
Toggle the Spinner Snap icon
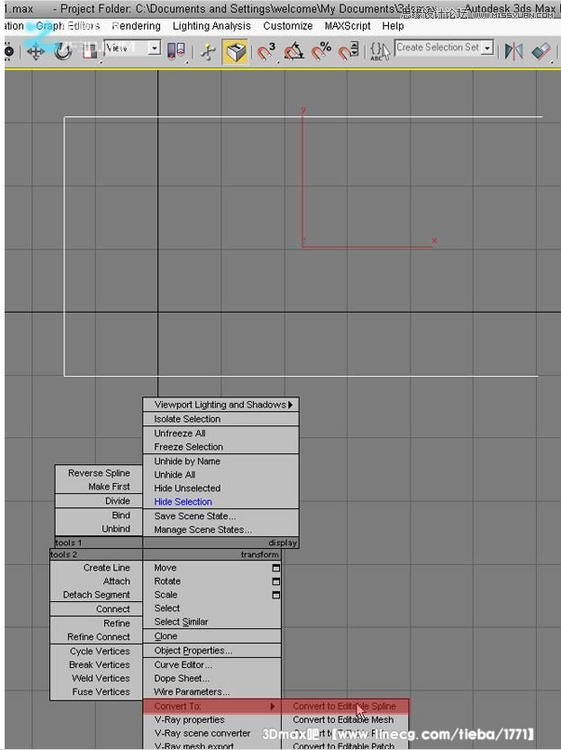click(x=349, y=51)
